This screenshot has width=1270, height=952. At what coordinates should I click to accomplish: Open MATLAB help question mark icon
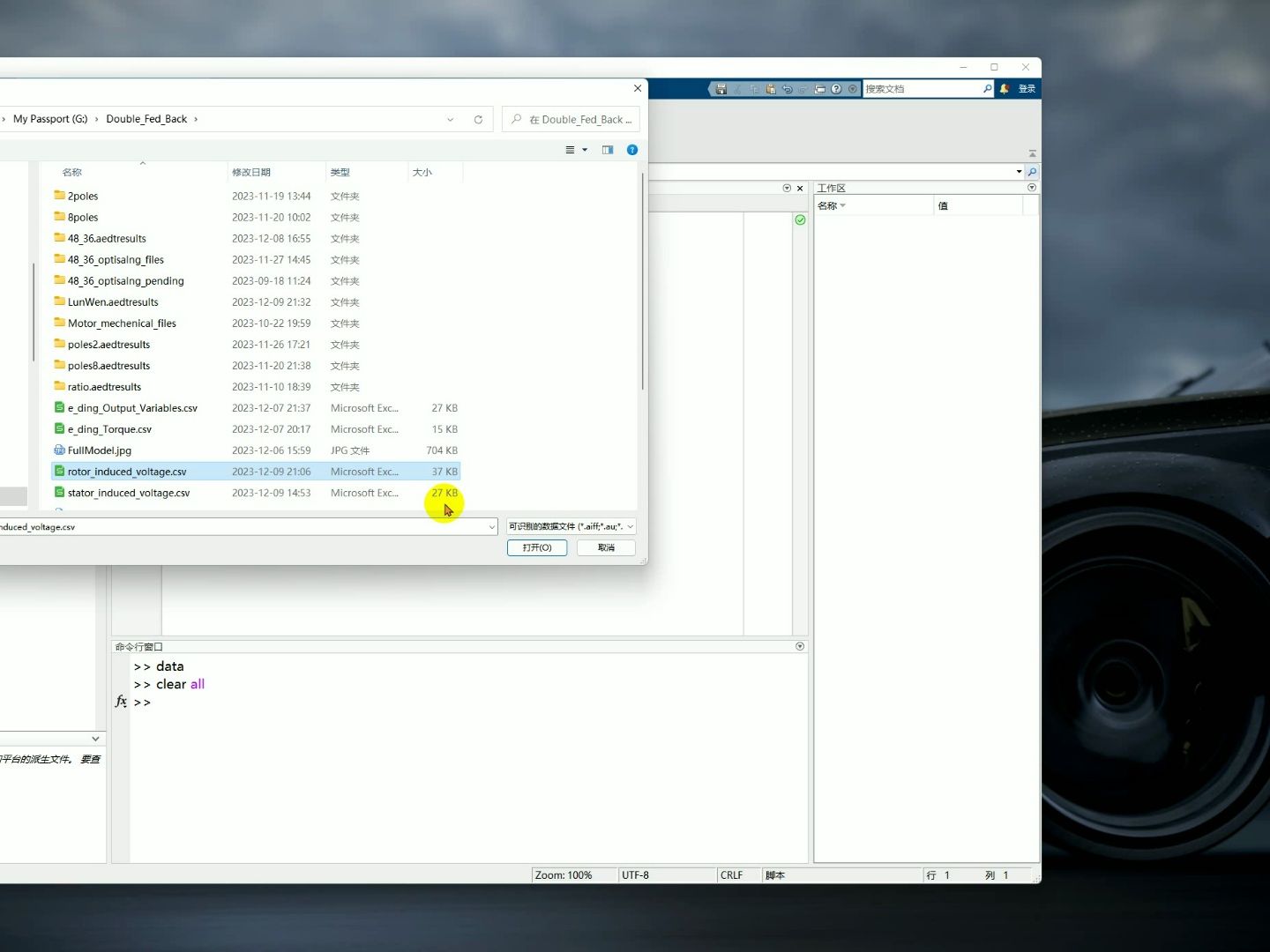coord(836,89)
